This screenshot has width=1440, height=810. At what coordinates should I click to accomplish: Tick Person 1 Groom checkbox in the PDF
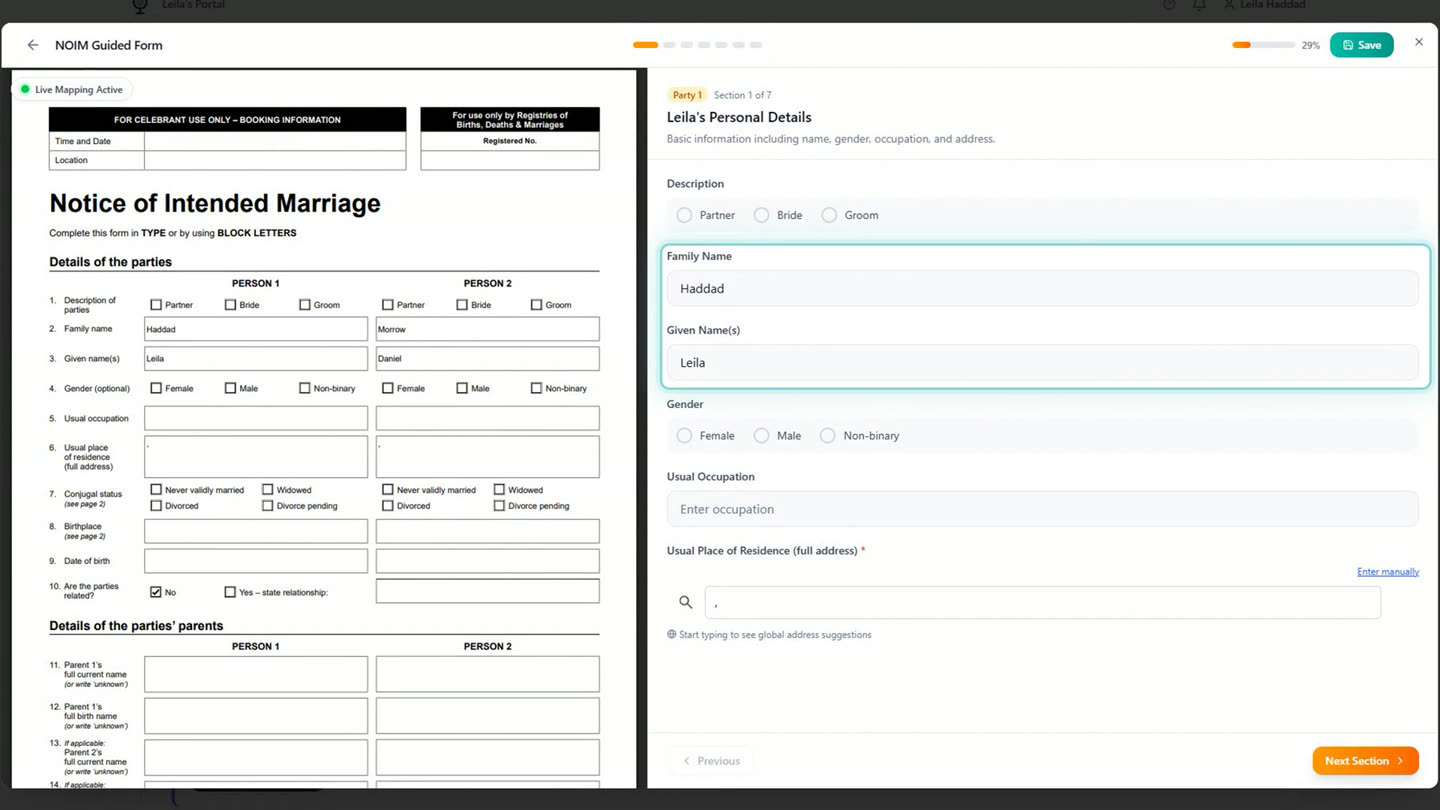tap(304, 305)
